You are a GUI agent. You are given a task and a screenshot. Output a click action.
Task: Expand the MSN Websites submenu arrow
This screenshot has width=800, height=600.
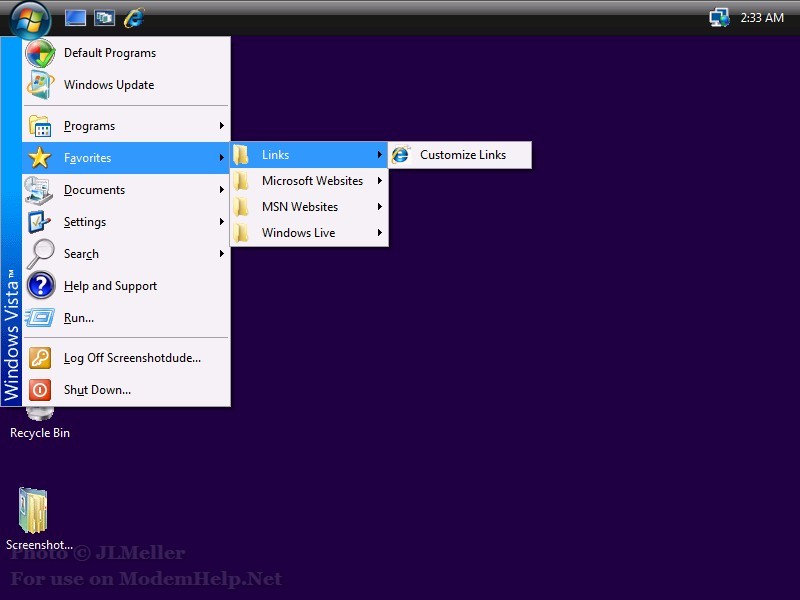[x=380, y=207]
